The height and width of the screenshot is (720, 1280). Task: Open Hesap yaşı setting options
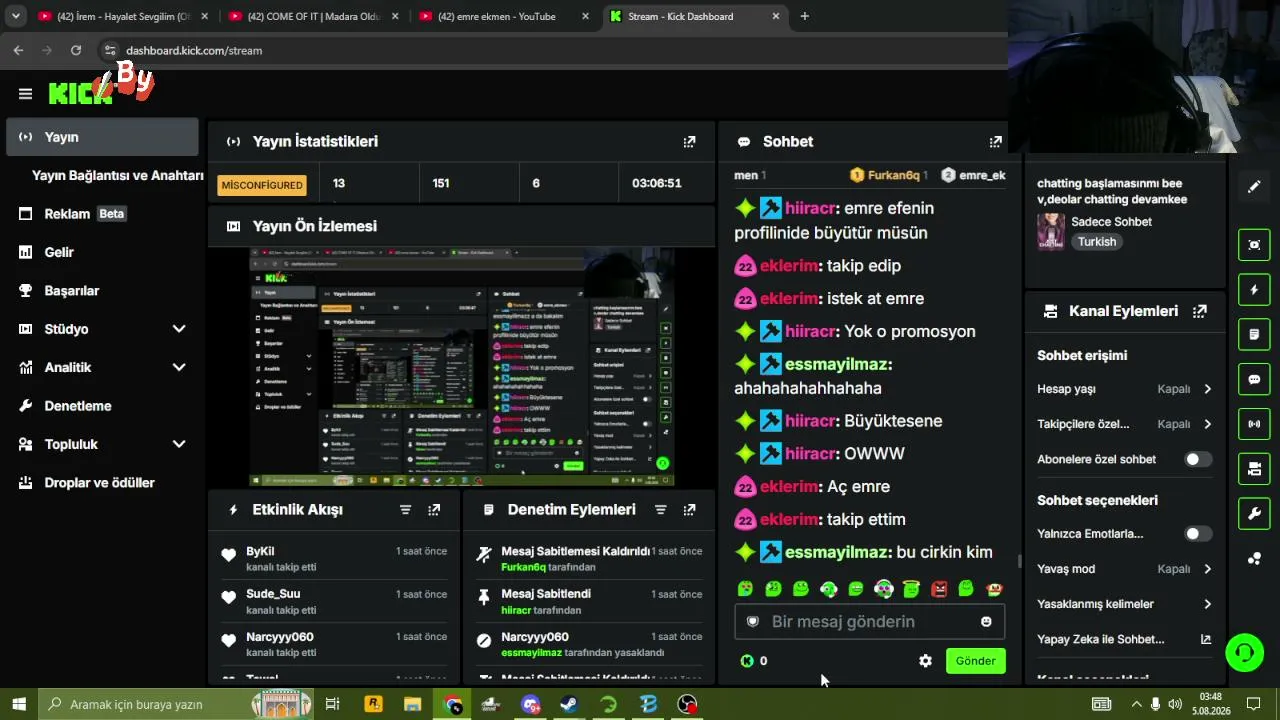pyautogui.click(x=1124, y=389)
